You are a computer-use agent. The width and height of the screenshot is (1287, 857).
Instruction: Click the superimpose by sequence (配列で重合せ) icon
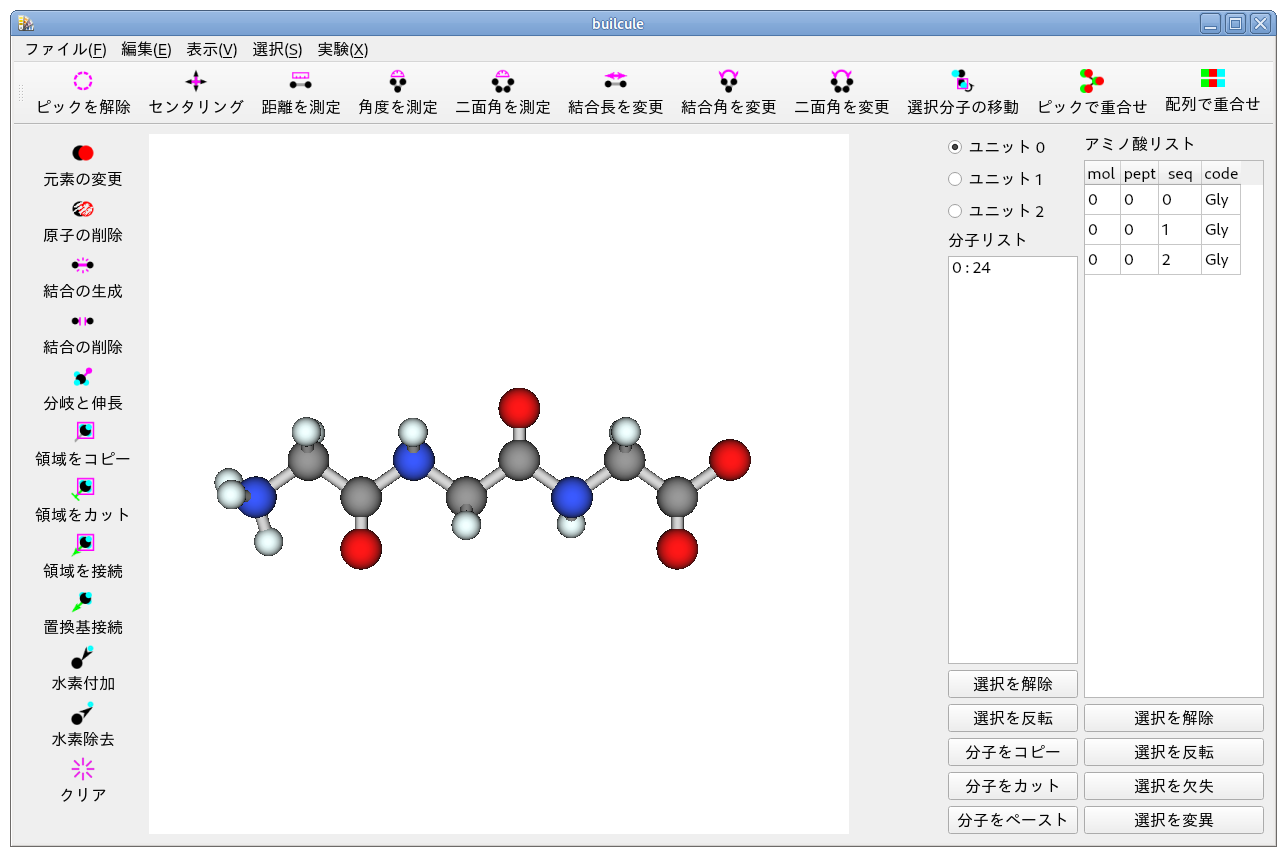point(1212,79)
